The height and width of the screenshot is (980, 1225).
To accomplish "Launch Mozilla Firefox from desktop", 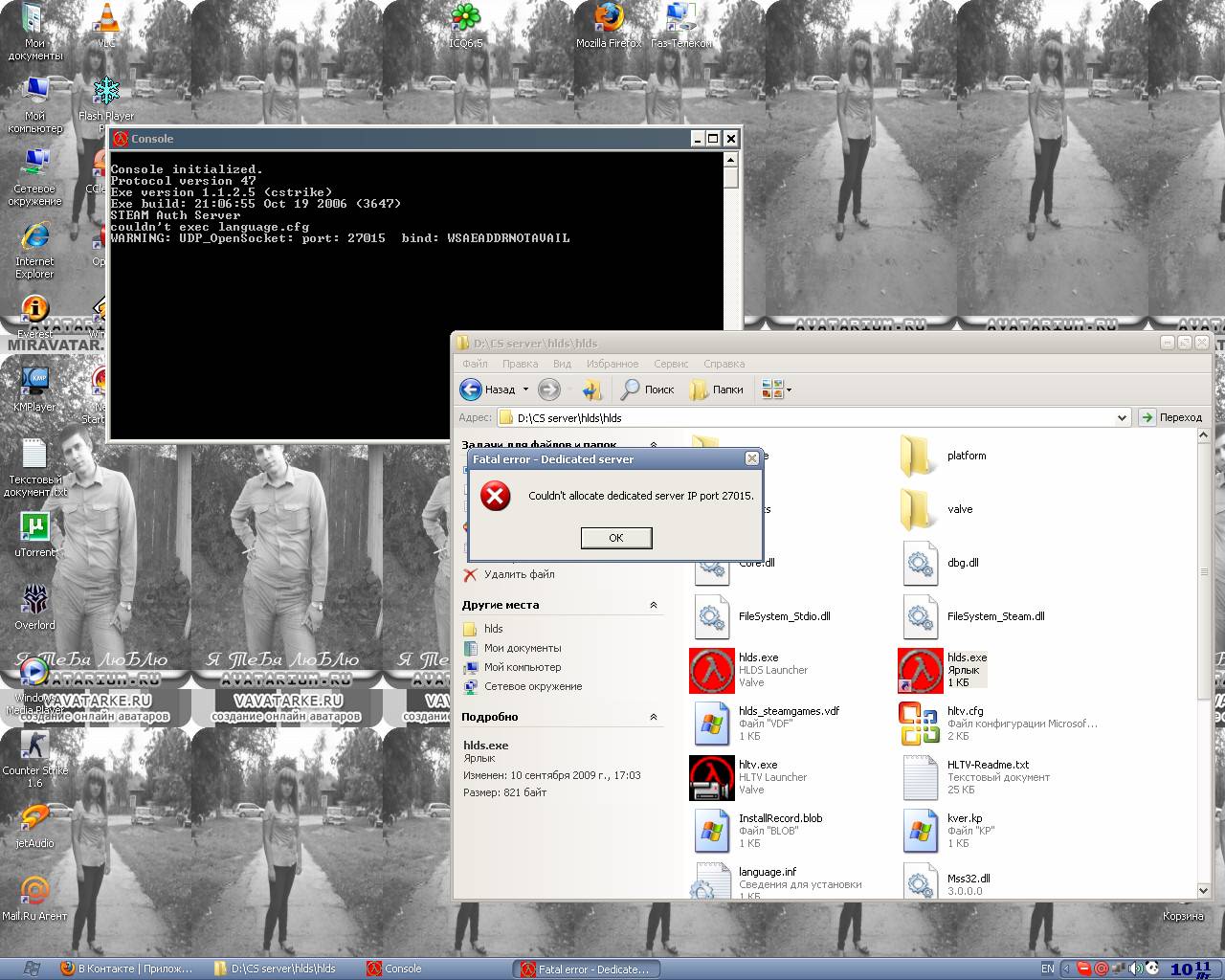I will pyautogui.click(x=609, y=26).
